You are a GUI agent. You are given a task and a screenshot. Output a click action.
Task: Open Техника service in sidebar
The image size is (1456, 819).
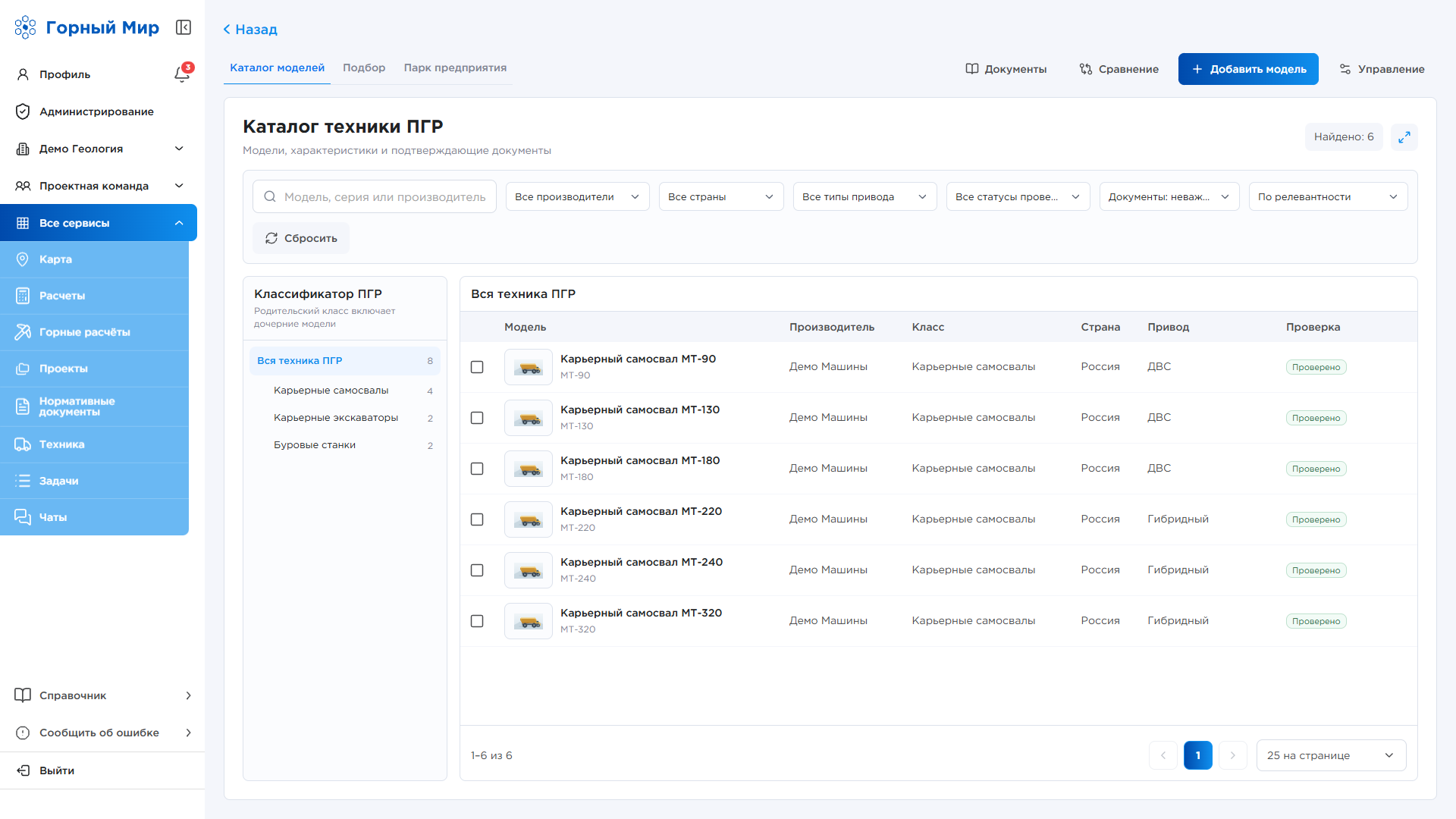pos(94,444)
